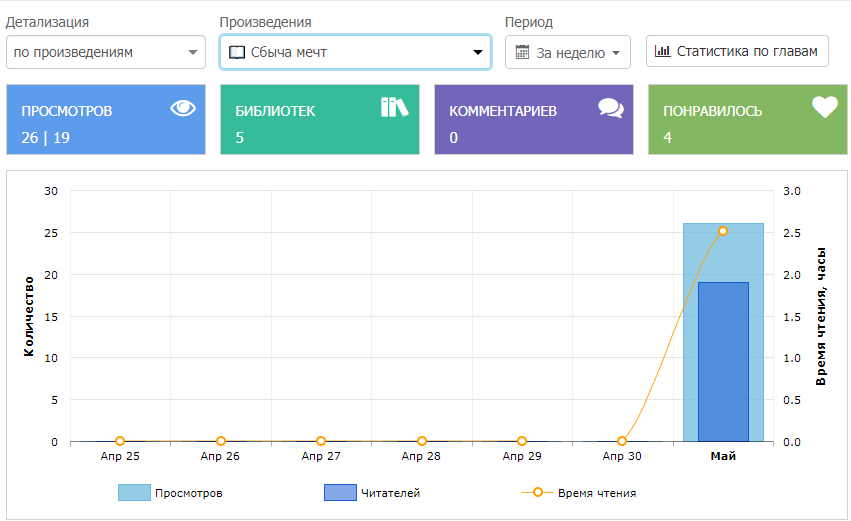Viewport: 851px width, 521px height.
Task: Click the speech bubbles icon on Комментариев card
Action: 610,108
